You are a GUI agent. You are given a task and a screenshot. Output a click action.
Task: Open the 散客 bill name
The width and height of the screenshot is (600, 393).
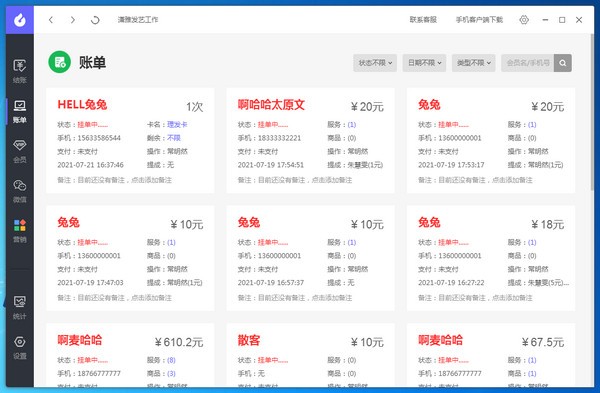click(x=249, y=340)
